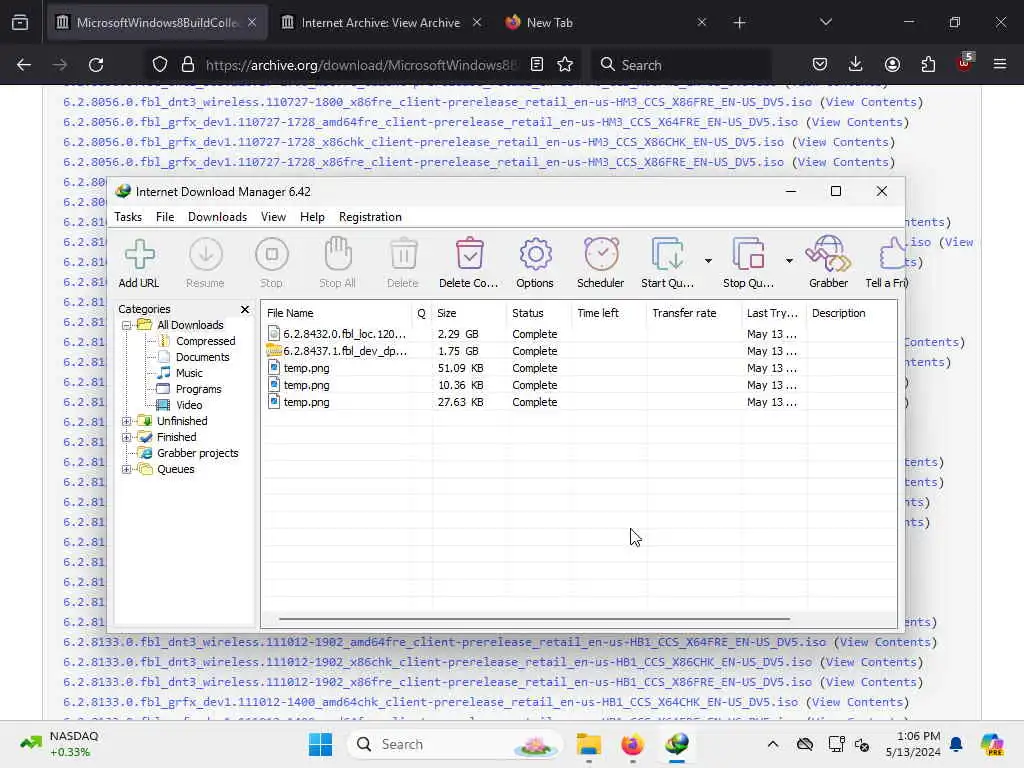Viewport: 1024px width, 768px height.
Task: Open File Explorer from the taskbar
Action: pyautogui.click(x=588, y=744)
